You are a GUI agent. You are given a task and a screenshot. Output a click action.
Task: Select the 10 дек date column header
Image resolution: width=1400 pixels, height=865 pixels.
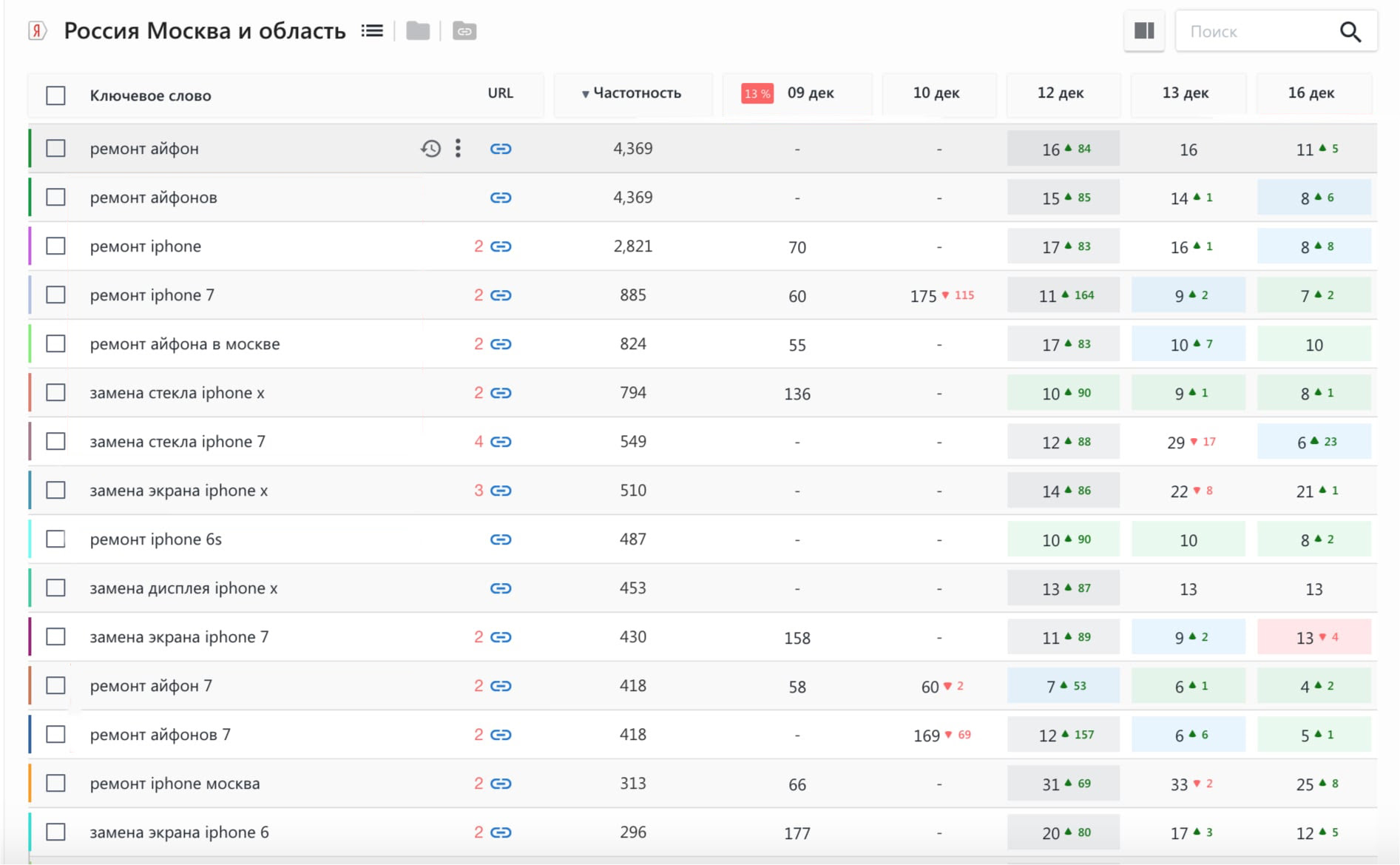pyautogui.click(x=936, y=93)
